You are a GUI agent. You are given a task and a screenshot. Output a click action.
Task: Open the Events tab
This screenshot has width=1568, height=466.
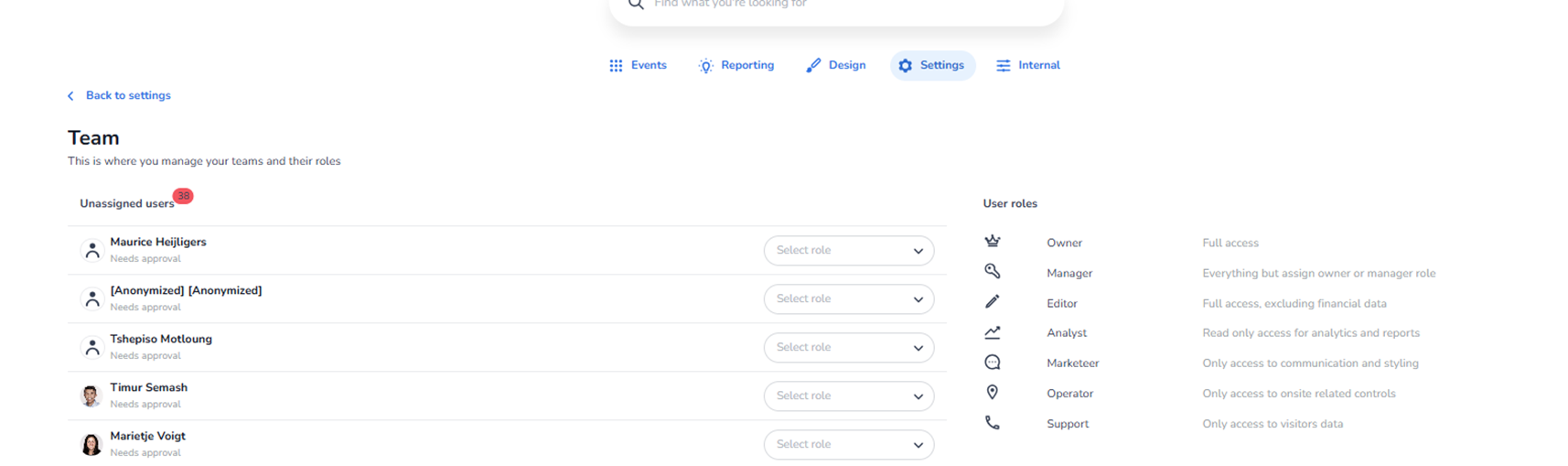(639, 66)
